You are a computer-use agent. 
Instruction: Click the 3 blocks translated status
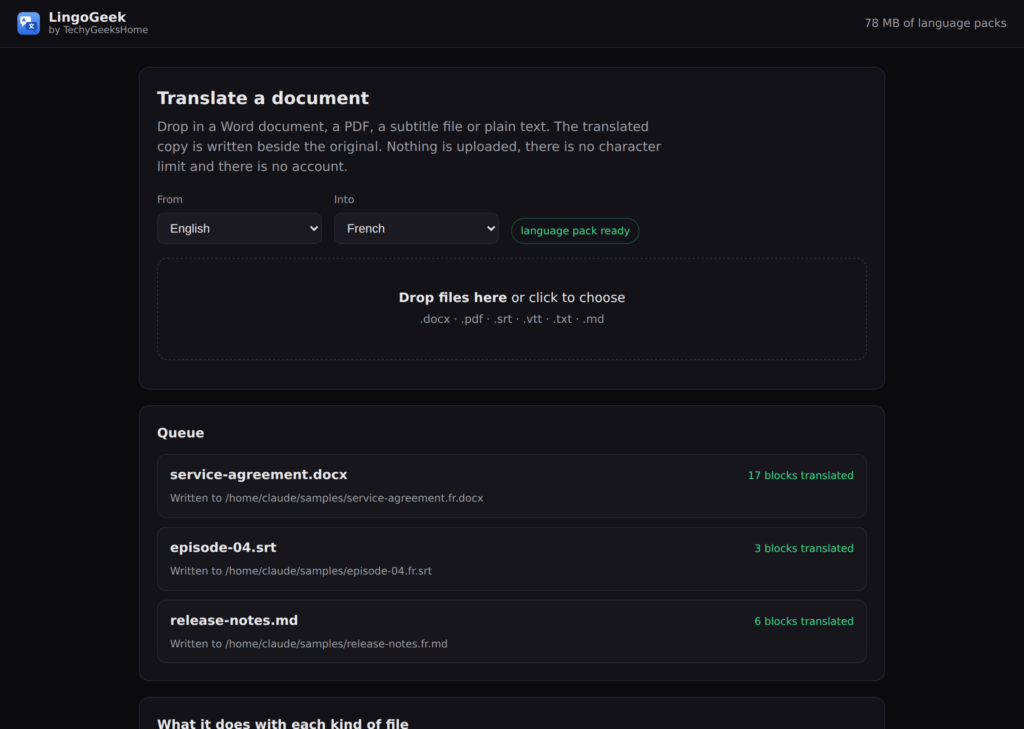pyautogui.click(x=803, y=548)
